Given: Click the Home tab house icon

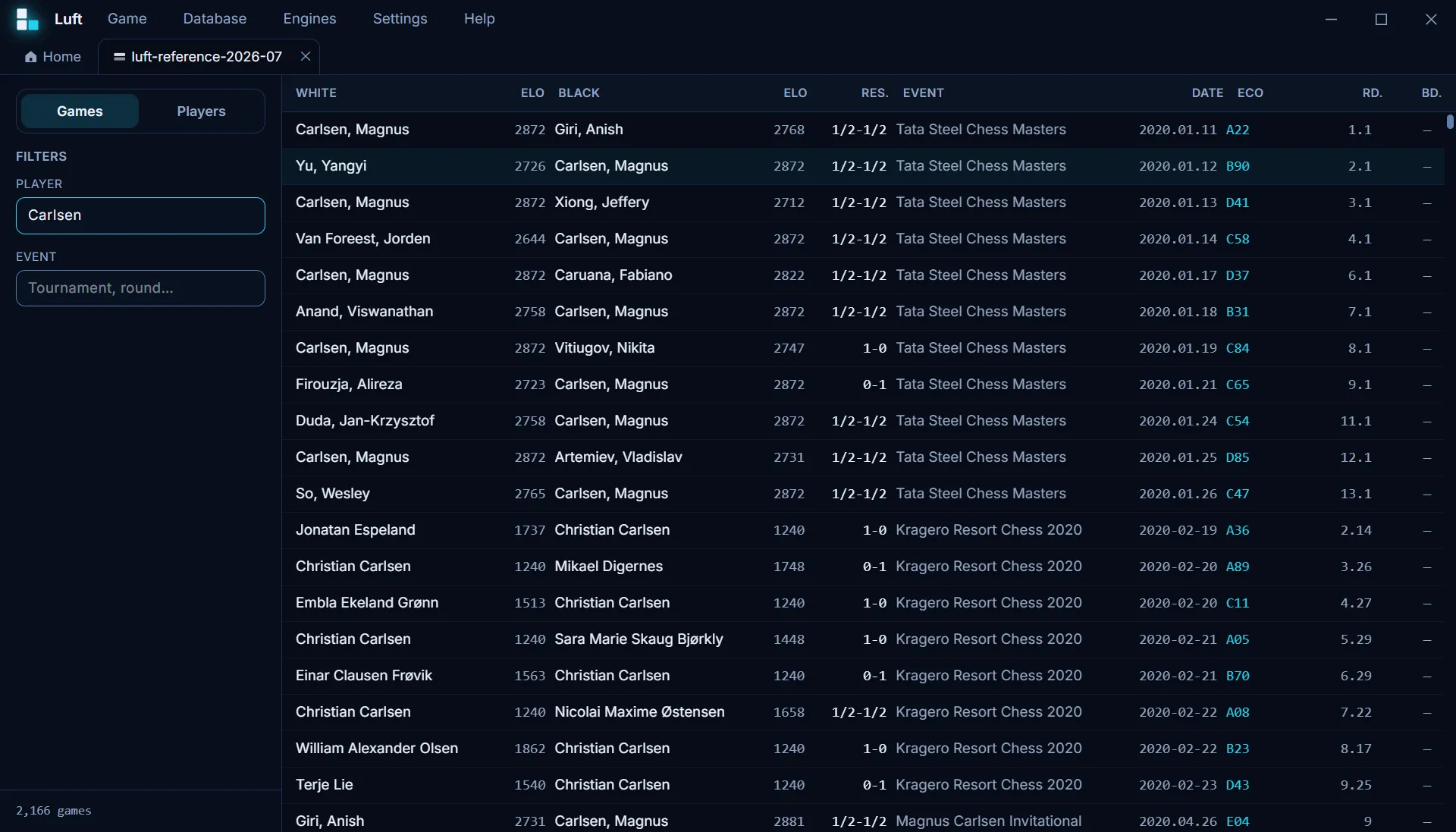Looking at the screenshot, I should pos(31,57).
